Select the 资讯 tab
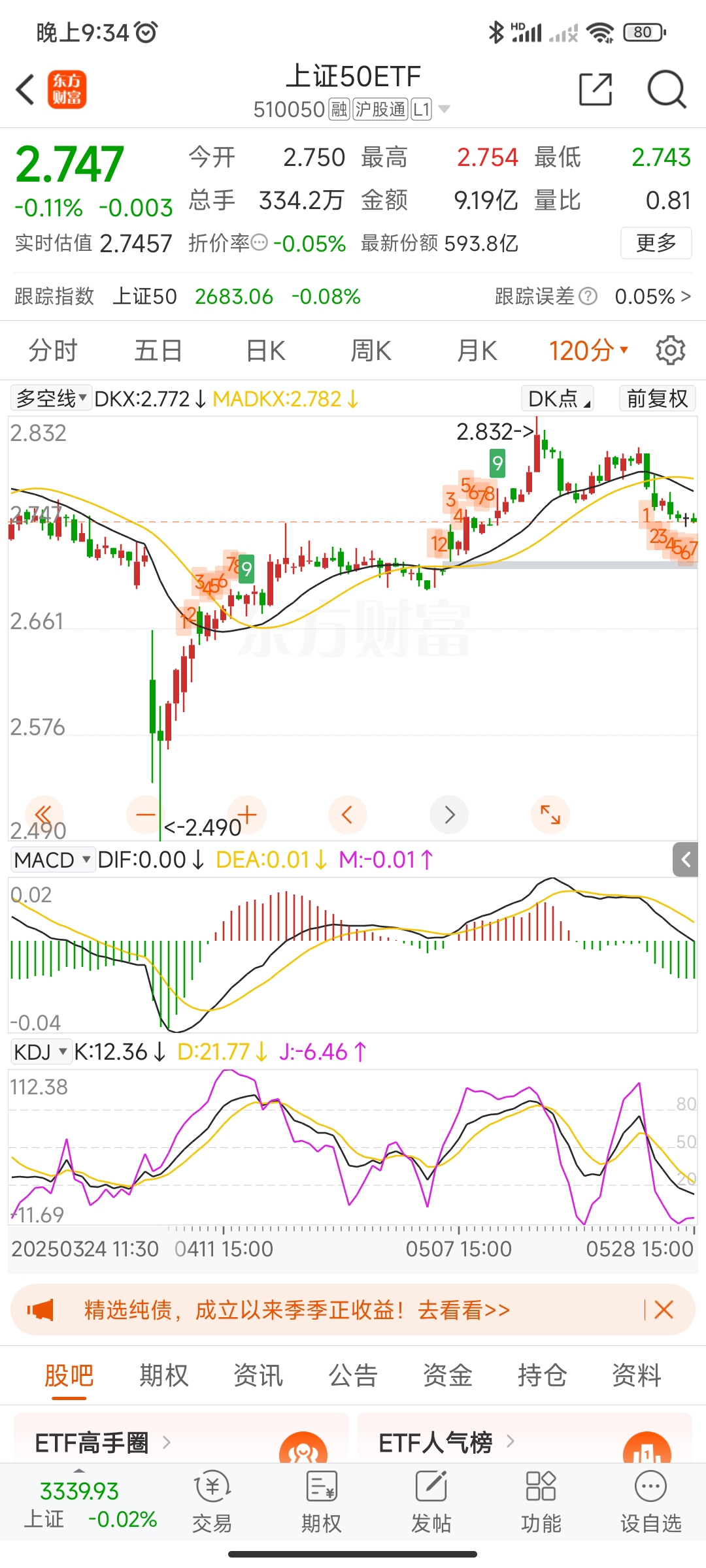706x1568 pixels. click(258, 1375)
